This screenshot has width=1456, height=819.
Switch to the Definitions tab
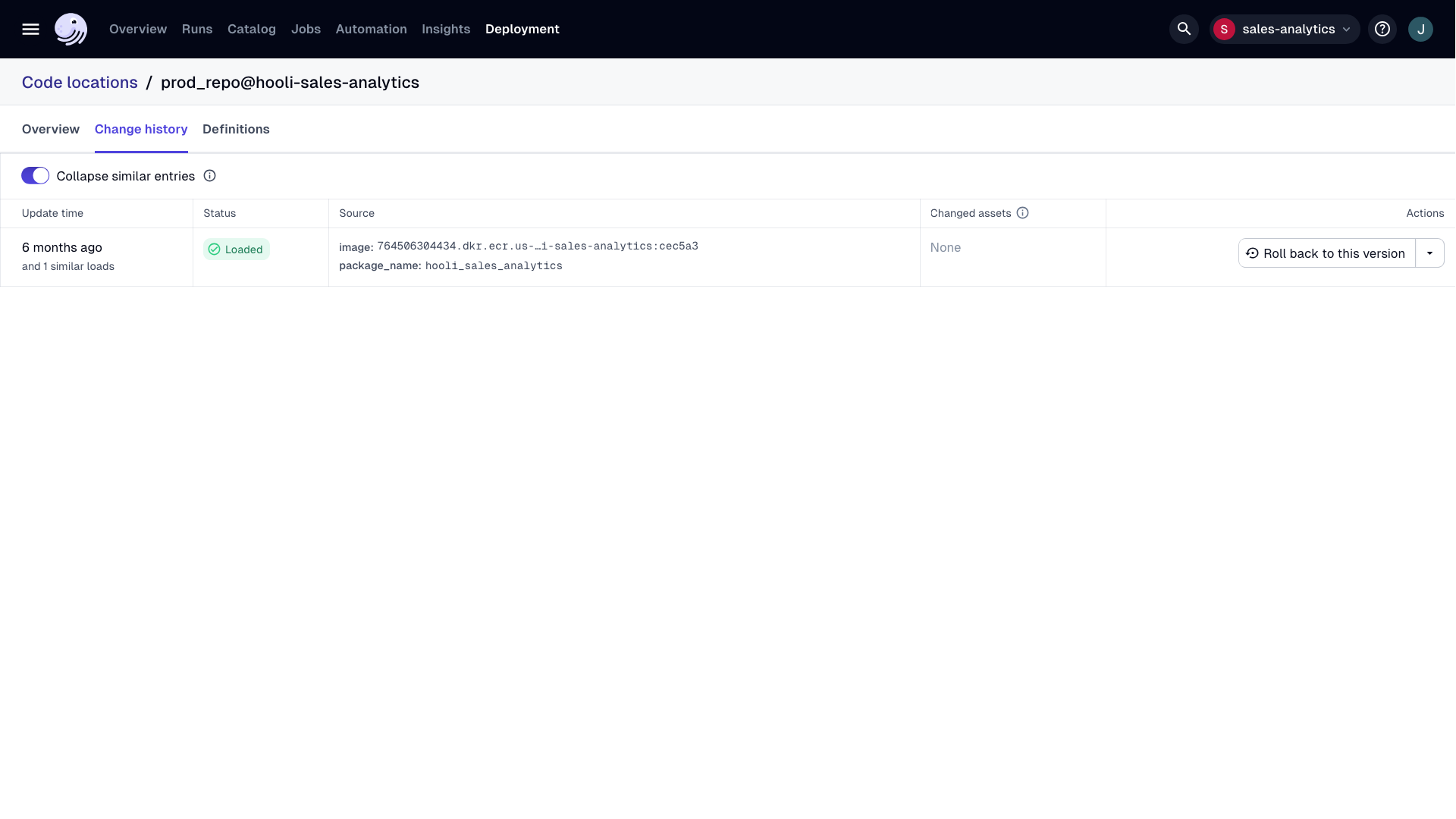236,130
